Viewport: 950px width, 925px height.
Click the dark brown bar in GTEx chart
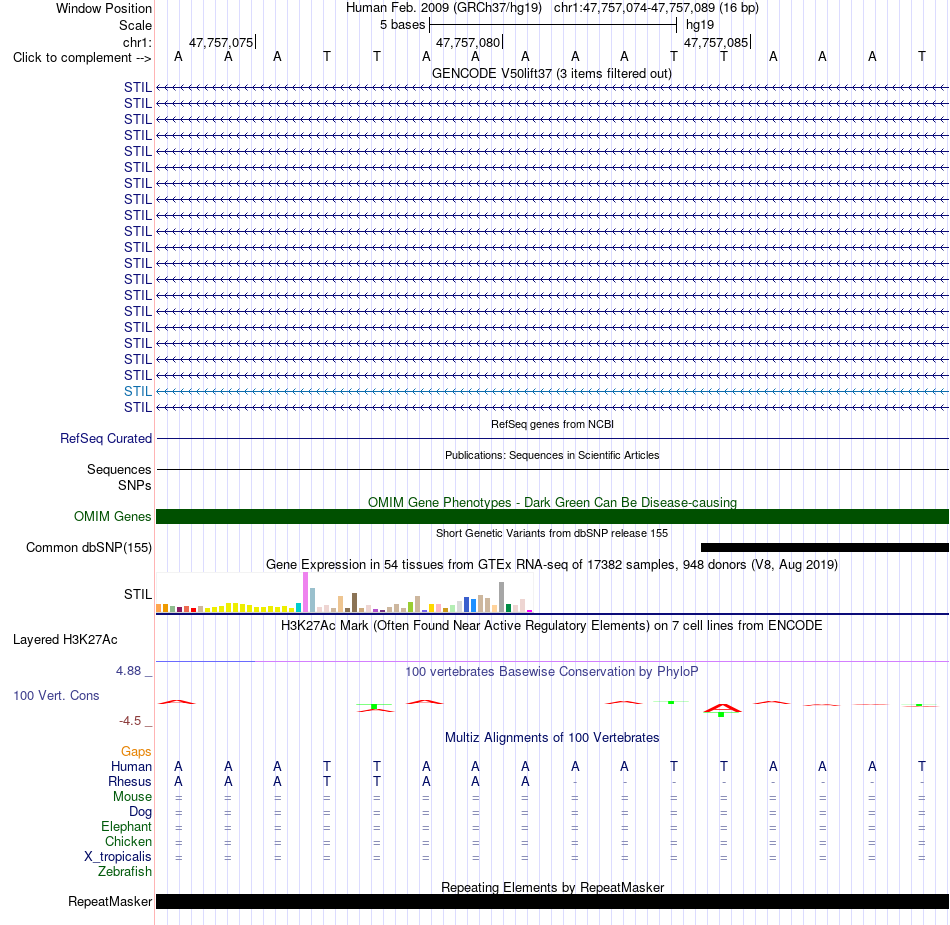[x=354, y=603]
